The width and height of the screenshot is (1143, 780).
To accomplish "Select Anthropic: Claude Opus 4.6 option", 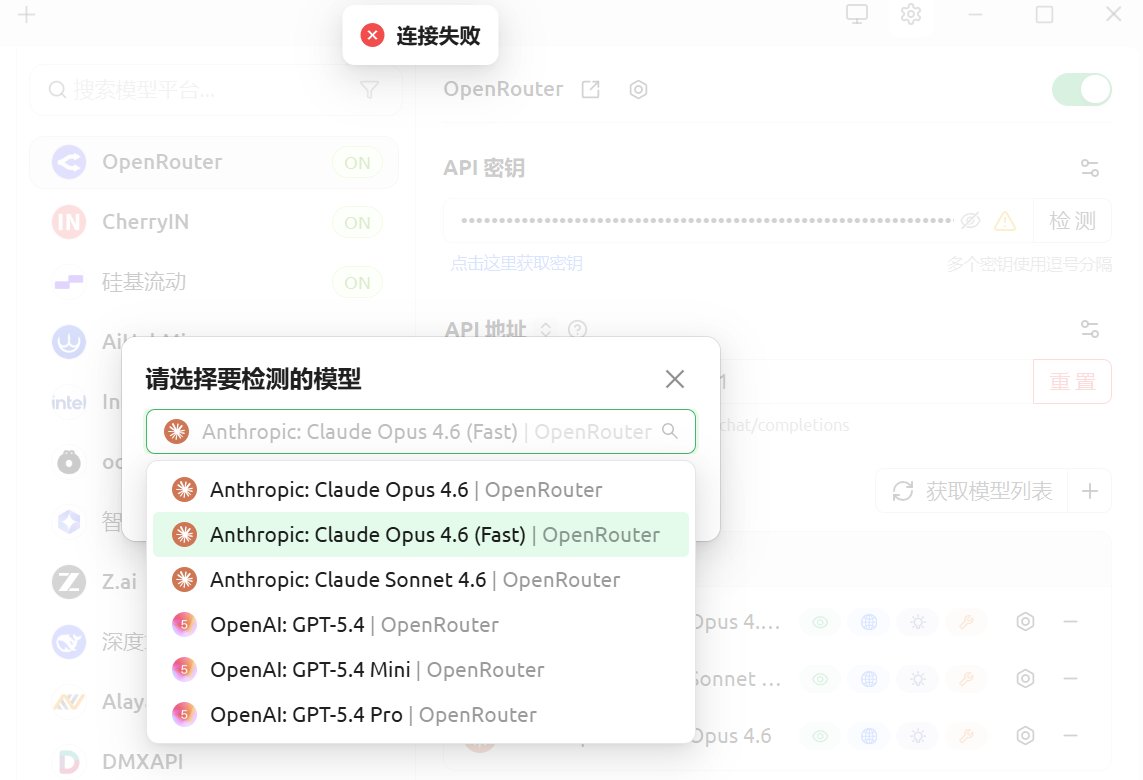I will 421,490.
